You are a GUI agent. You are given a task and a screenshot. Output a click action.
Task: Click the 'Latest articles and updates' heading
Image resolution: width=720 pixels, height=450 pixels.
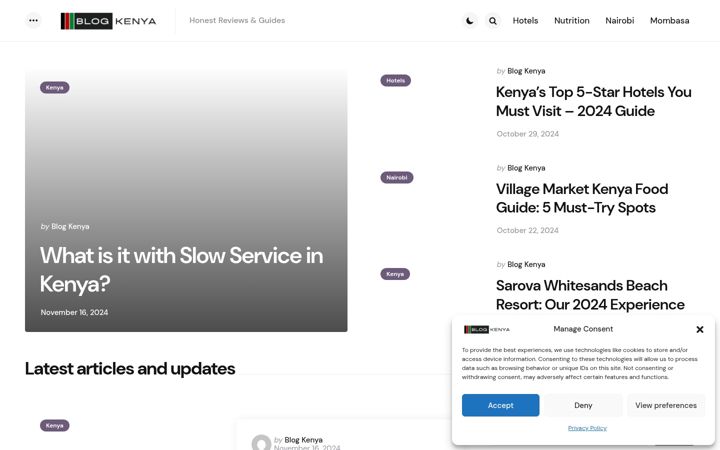(x=130, y=369)
